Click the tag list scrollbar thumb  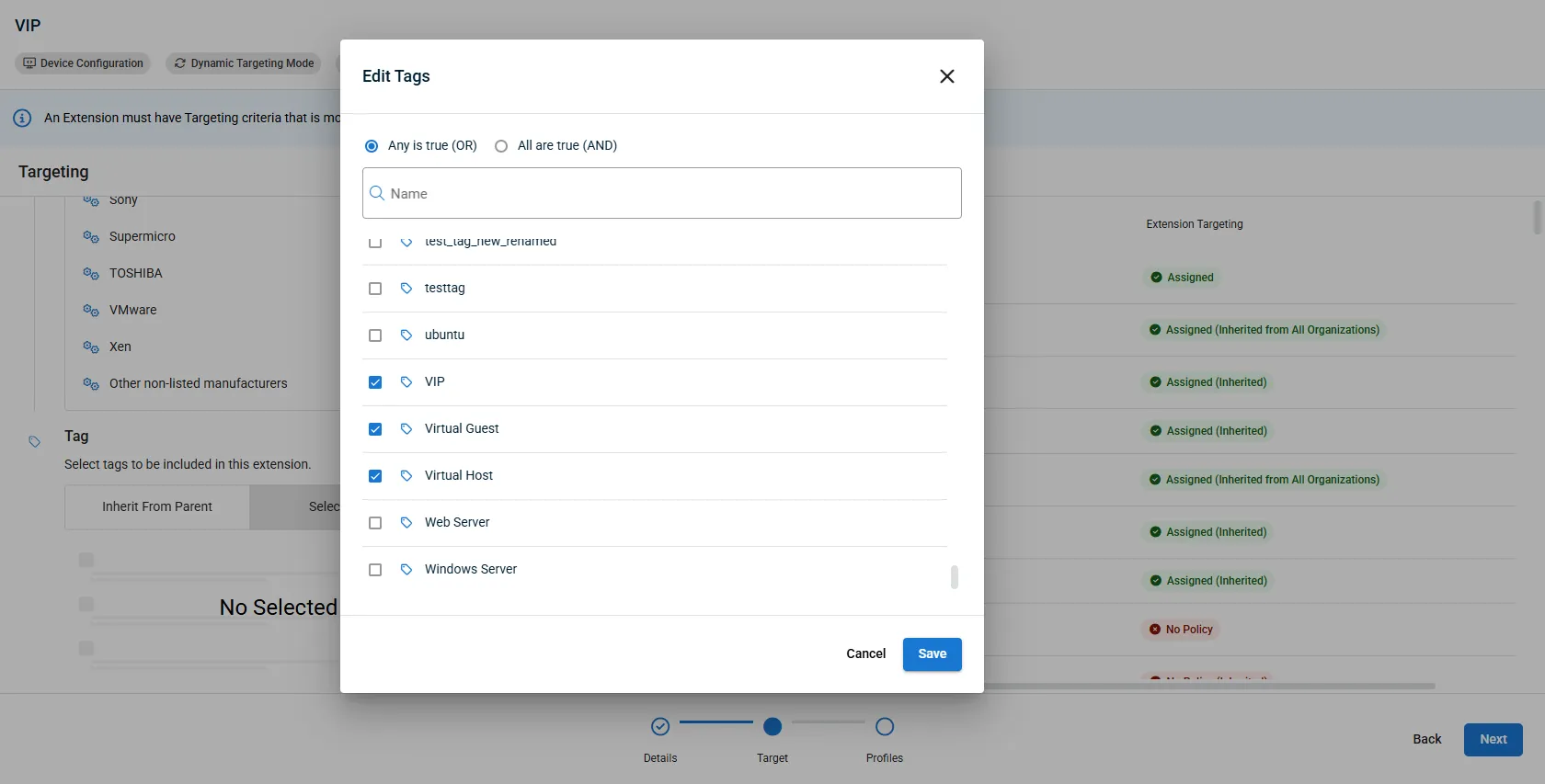pyautogui.click(x=955, y=577)
